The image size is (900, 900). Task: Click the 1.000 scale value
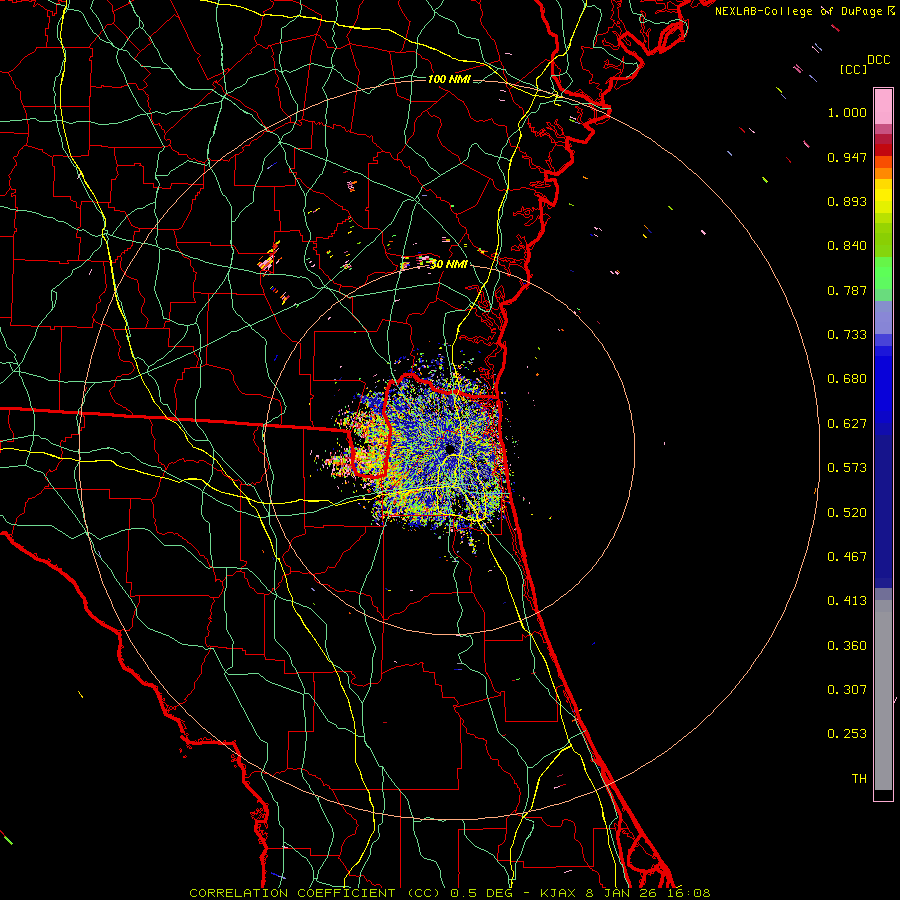click(847, 112)
